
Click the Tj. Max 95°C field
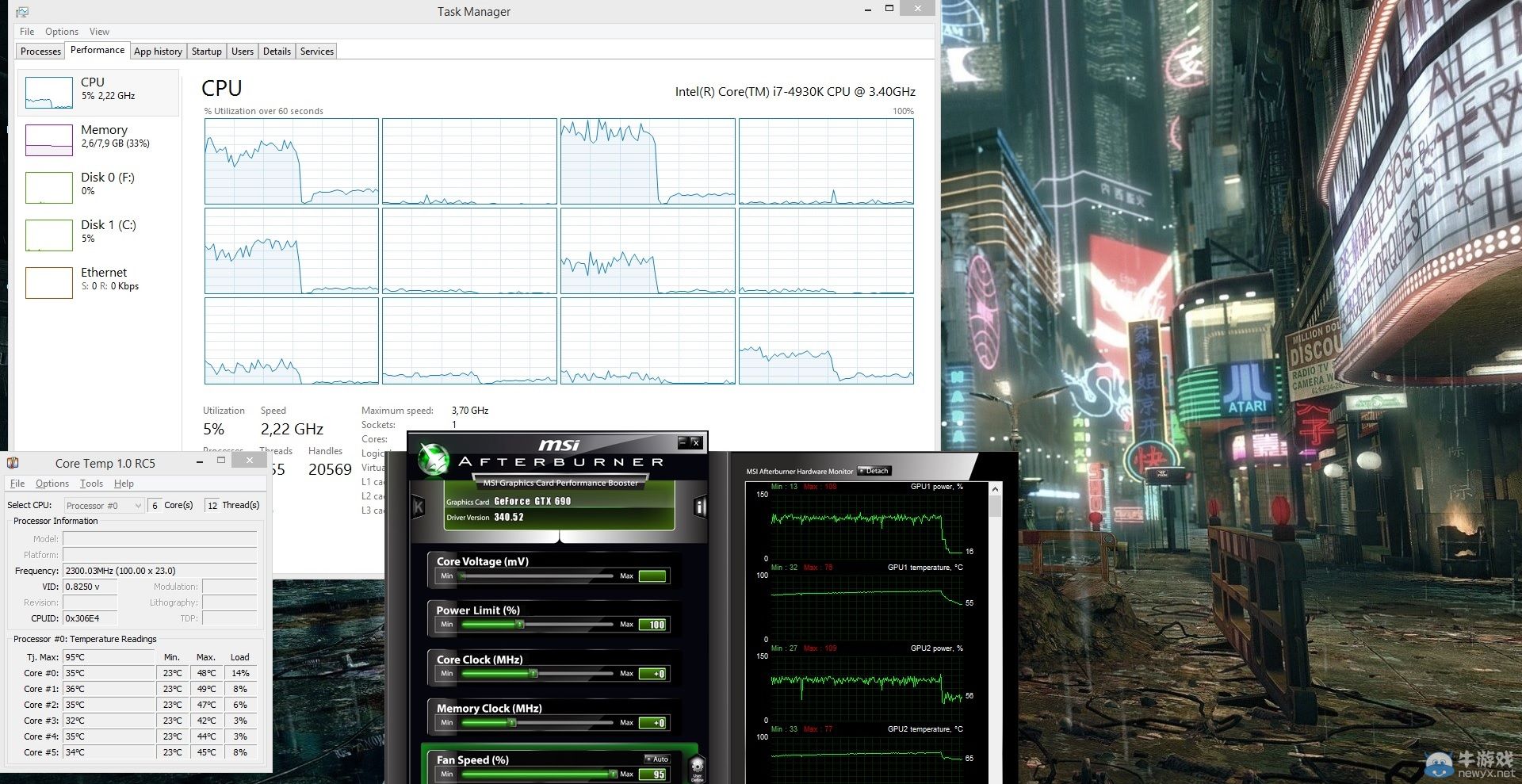click(x=109, y=657)
